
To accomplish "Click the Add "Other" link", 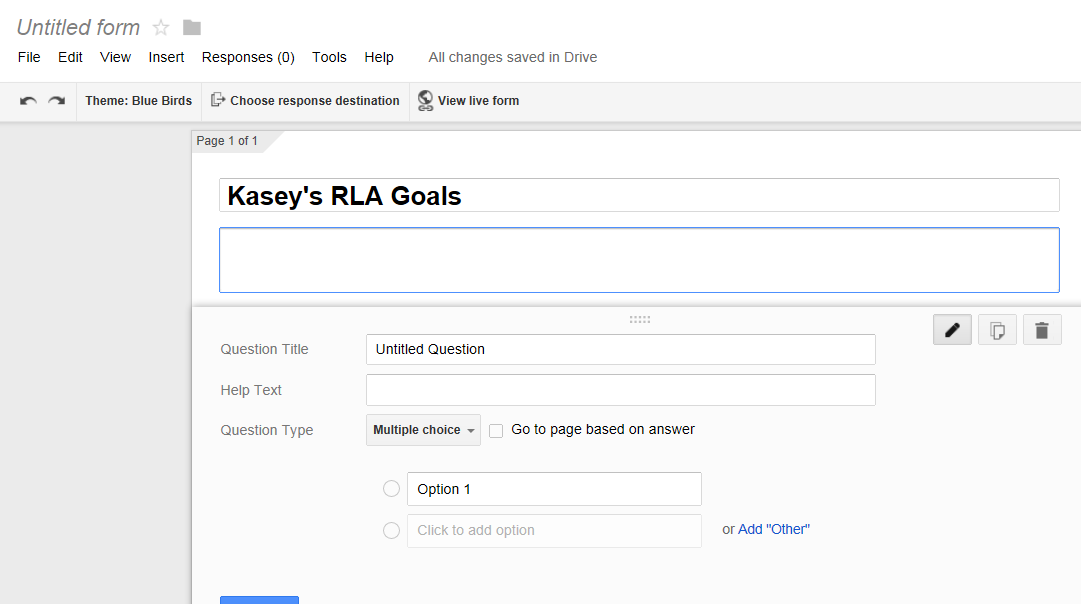I will tap(773, 528).
